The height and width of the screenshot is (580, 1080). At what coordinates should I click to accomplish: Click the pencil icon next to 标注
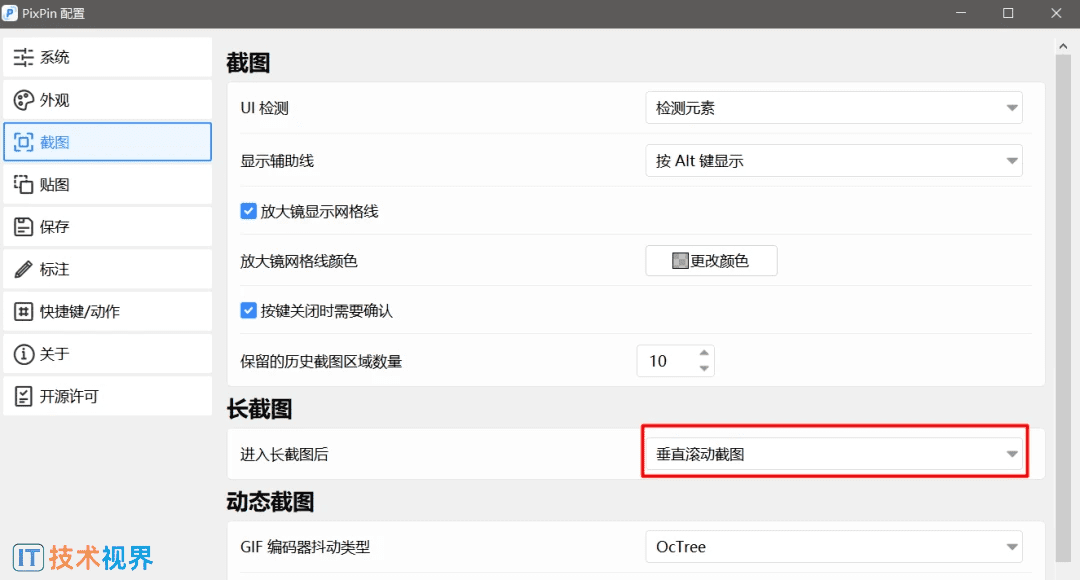pyautogui.click(x=23, y=269)
